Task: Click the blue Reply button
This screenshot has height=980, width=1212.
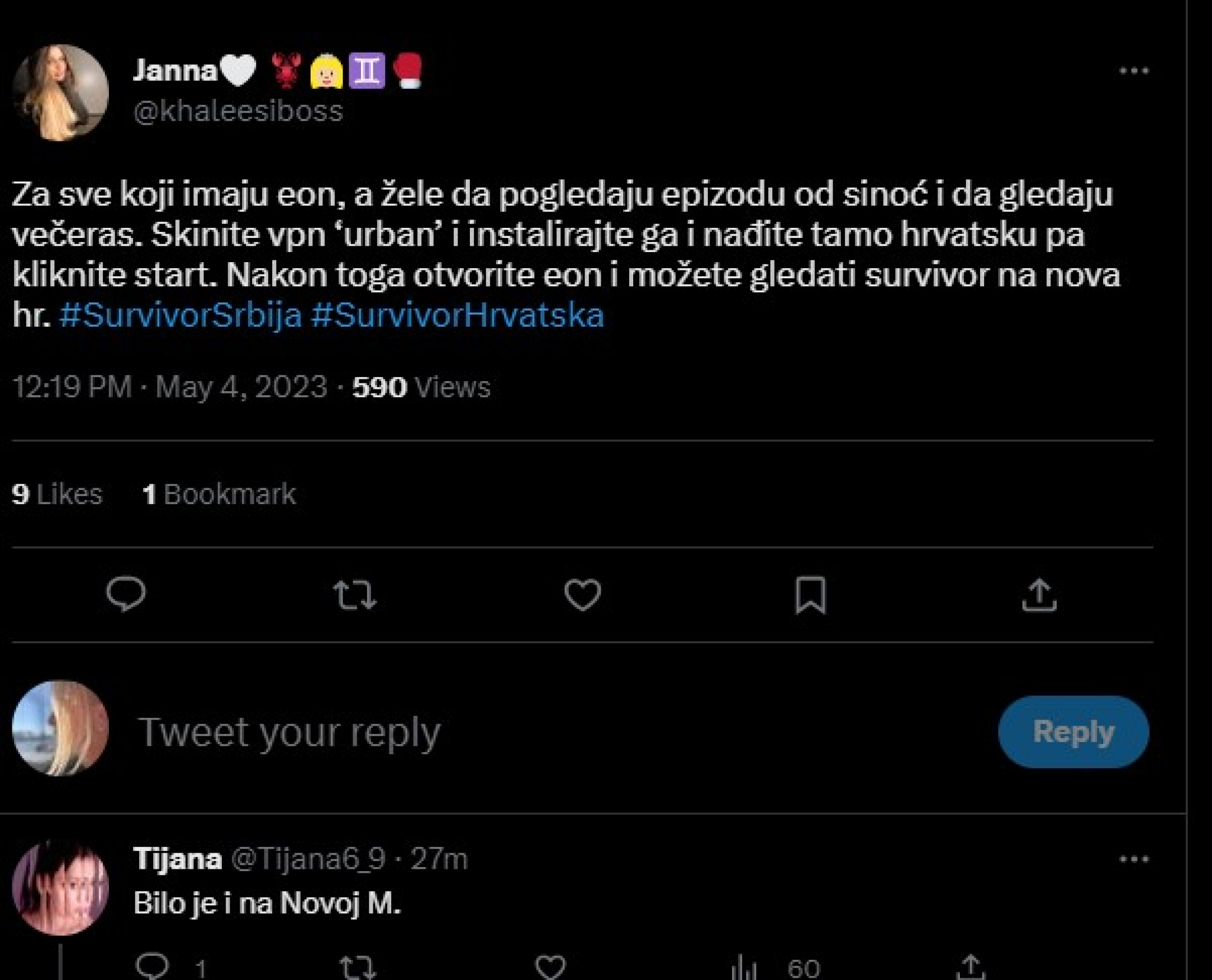Action: point(1073,732)
